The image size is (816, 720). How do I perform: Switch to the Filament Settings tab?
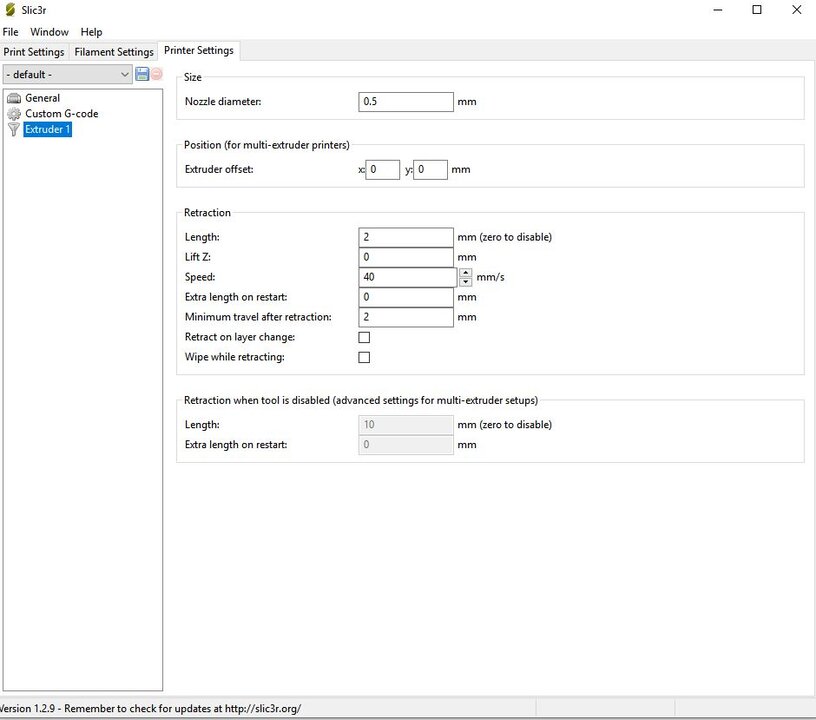(x=114, y=52)
